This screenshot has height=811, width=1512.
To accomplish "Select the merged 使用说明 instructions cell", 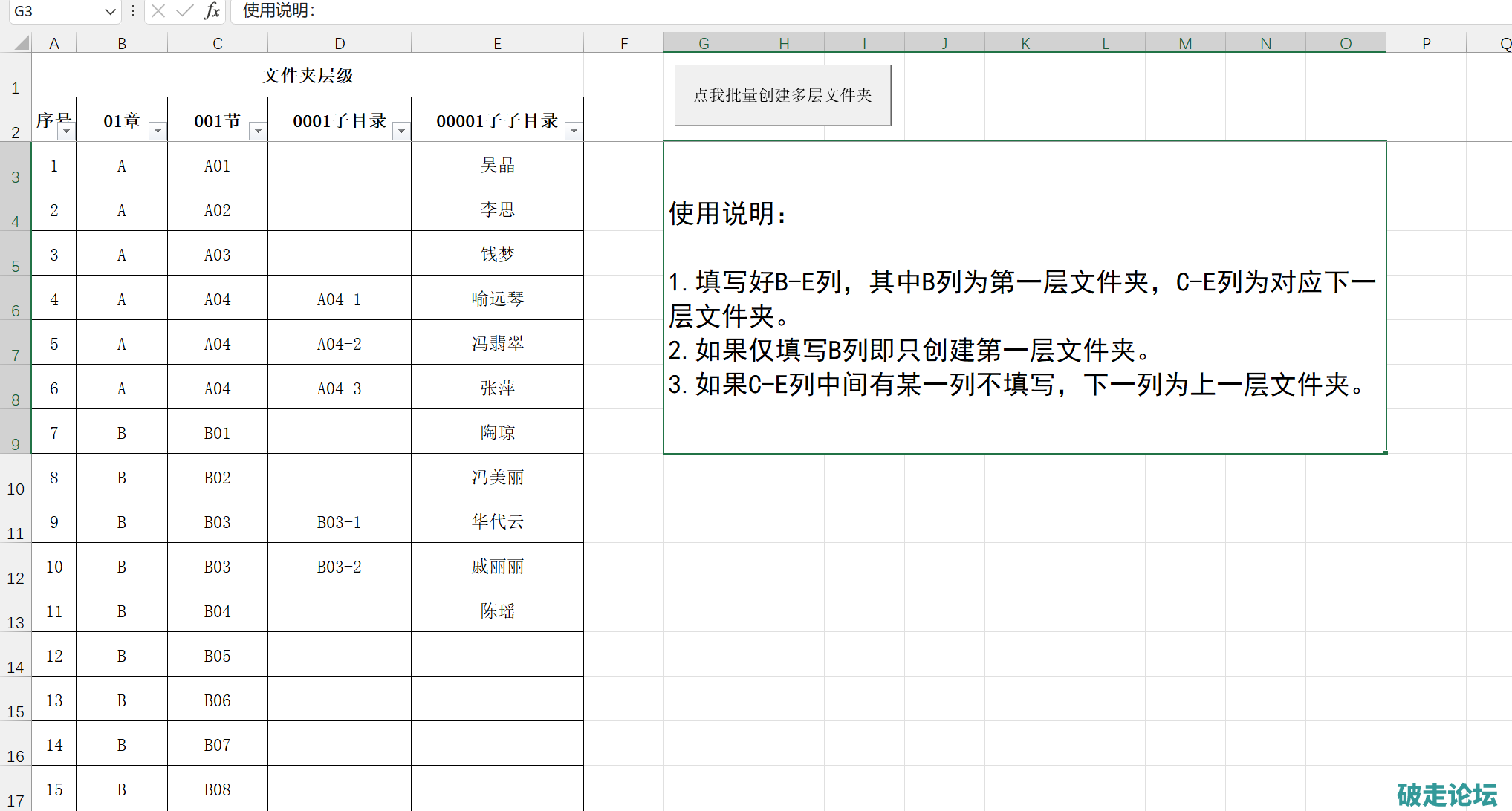I will click(x=1024, y=297).
